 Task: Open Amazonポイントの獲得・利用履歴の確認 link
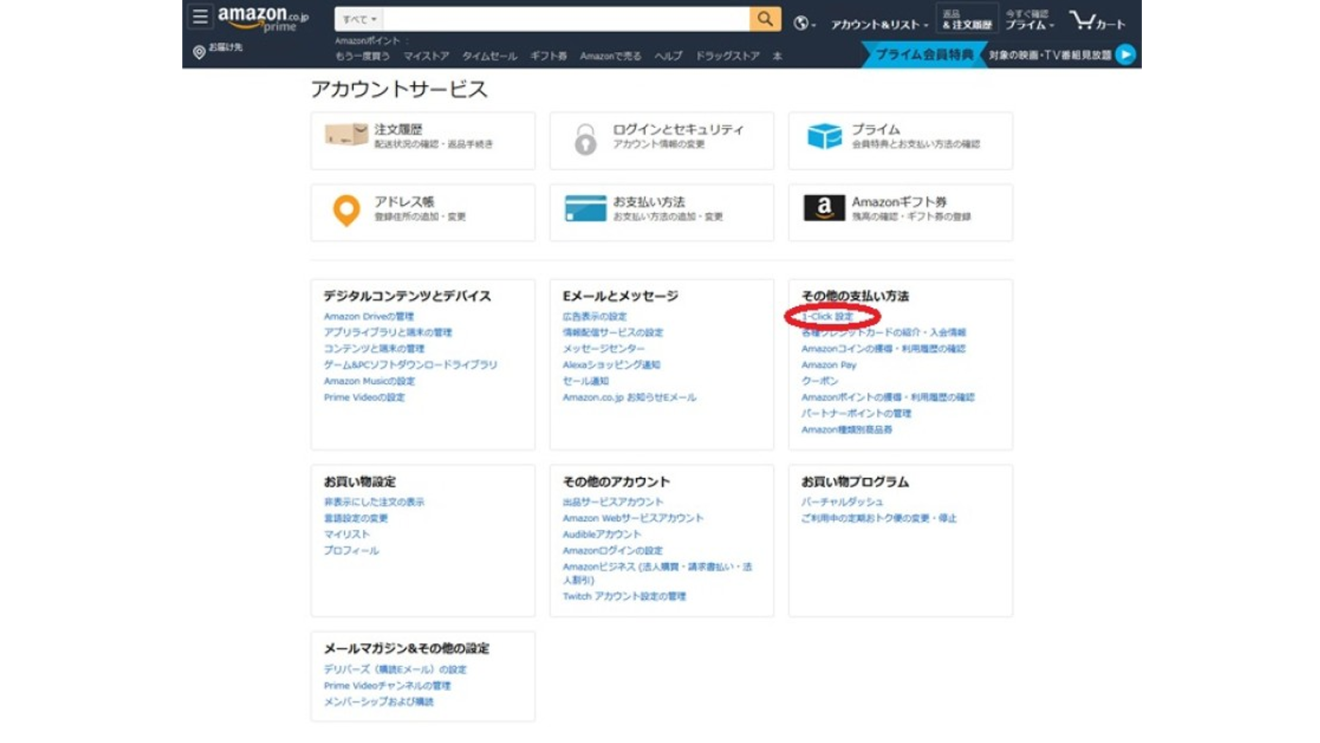(888, 397)
